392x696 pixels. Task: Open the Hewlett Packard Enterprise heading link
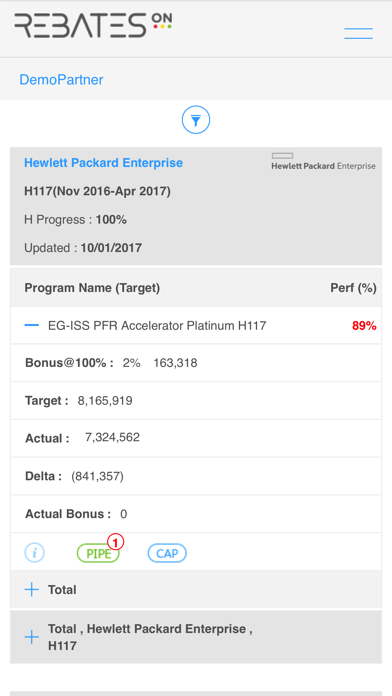tap(103, 163)
